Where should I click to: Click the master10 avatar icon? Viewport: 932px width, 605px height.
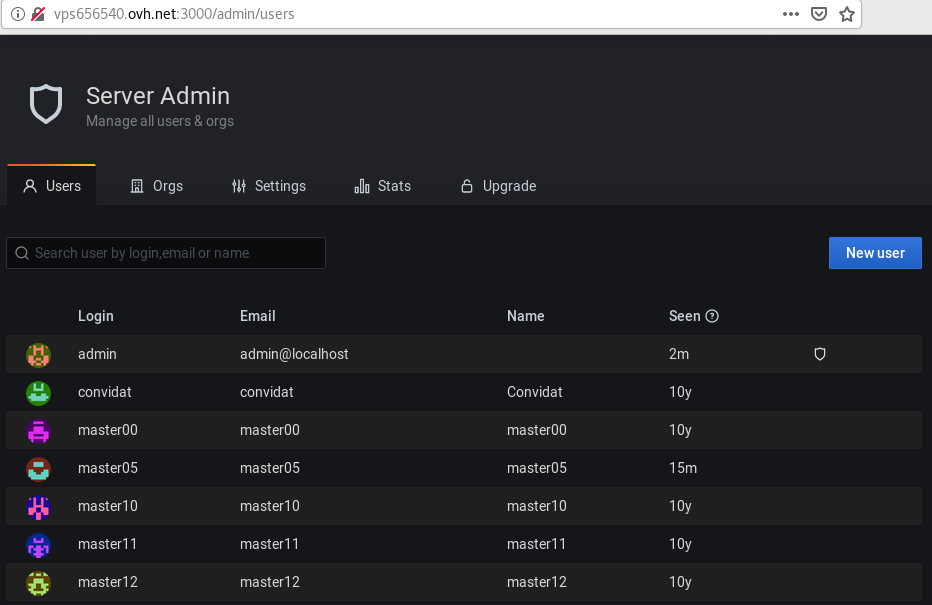(39, 507)
